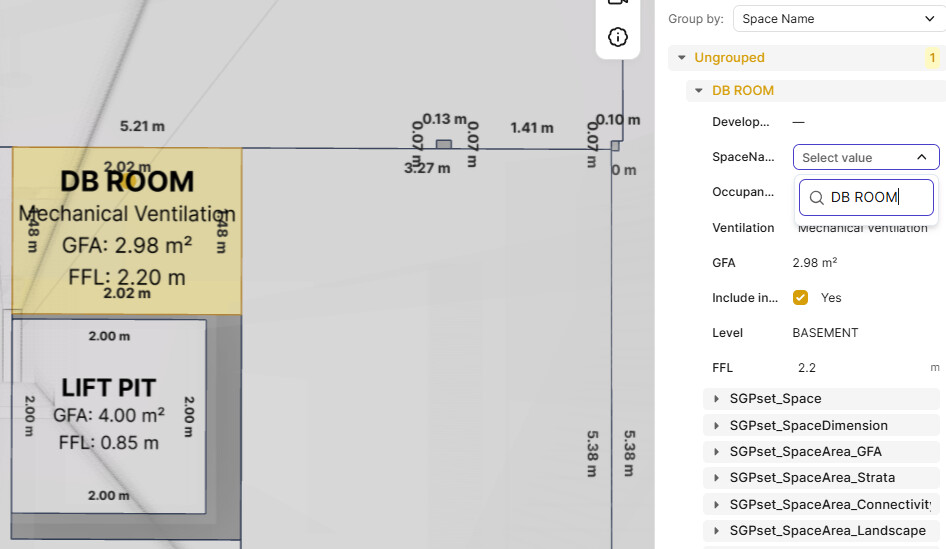Click the Ventilation property label
946x549 pixels.
pyautogui.click(x=743, y=227)
